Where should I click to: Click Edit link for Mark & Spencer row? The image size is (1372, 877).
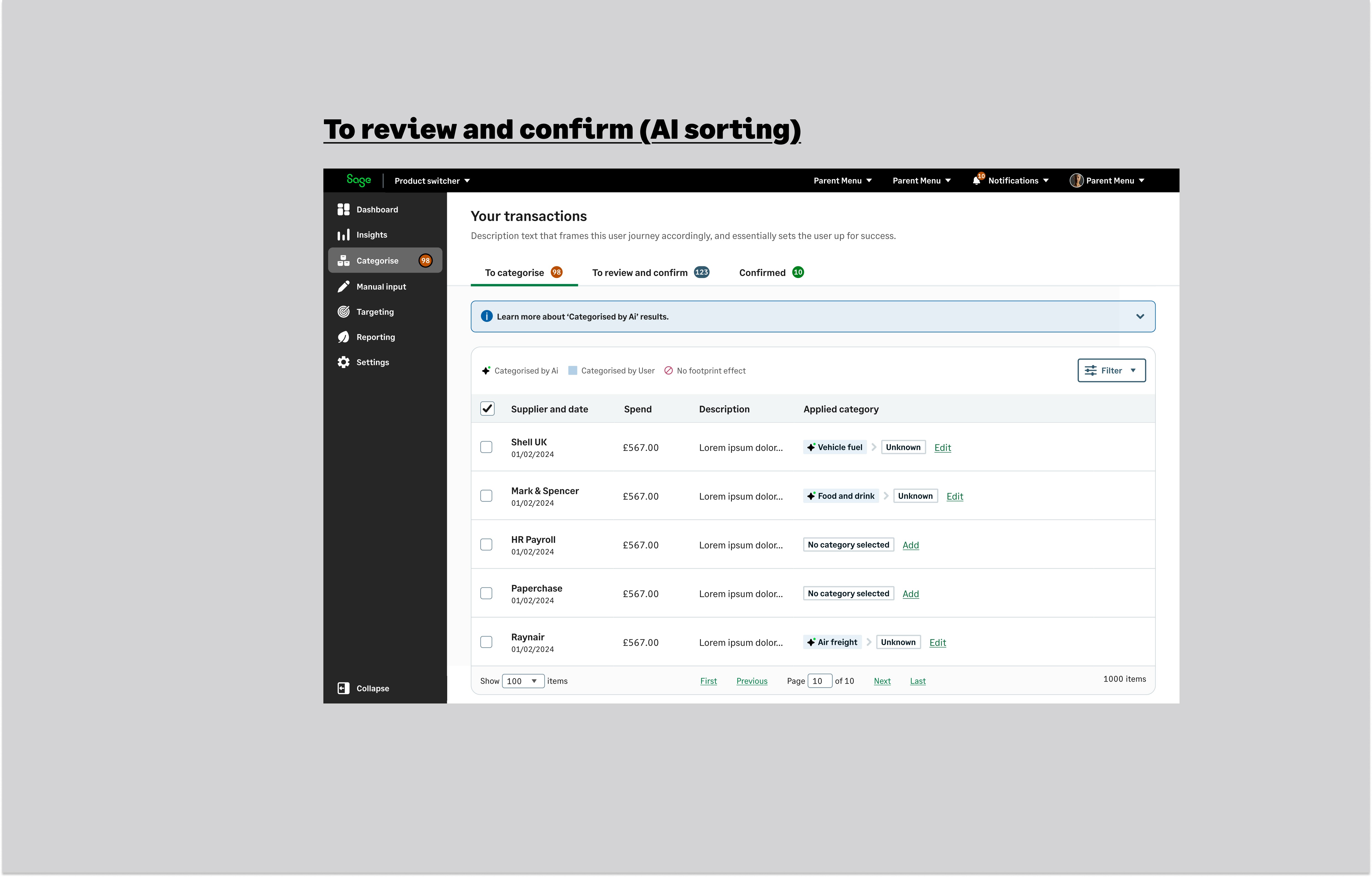tap(954, 496)
